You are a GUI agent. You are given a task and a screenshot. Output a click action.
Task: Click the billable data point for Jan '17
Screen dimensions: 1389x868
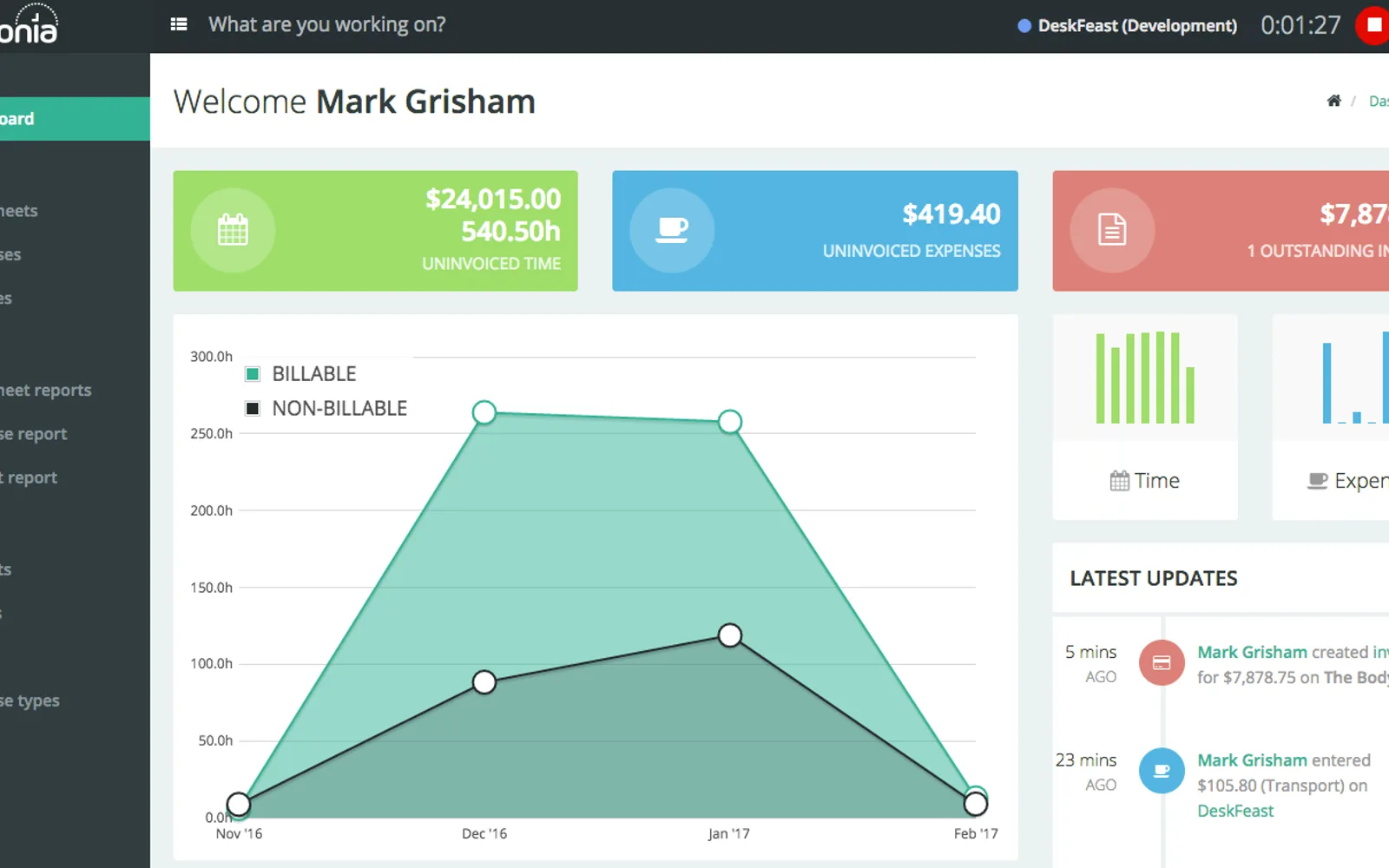[x=730, y=422]
